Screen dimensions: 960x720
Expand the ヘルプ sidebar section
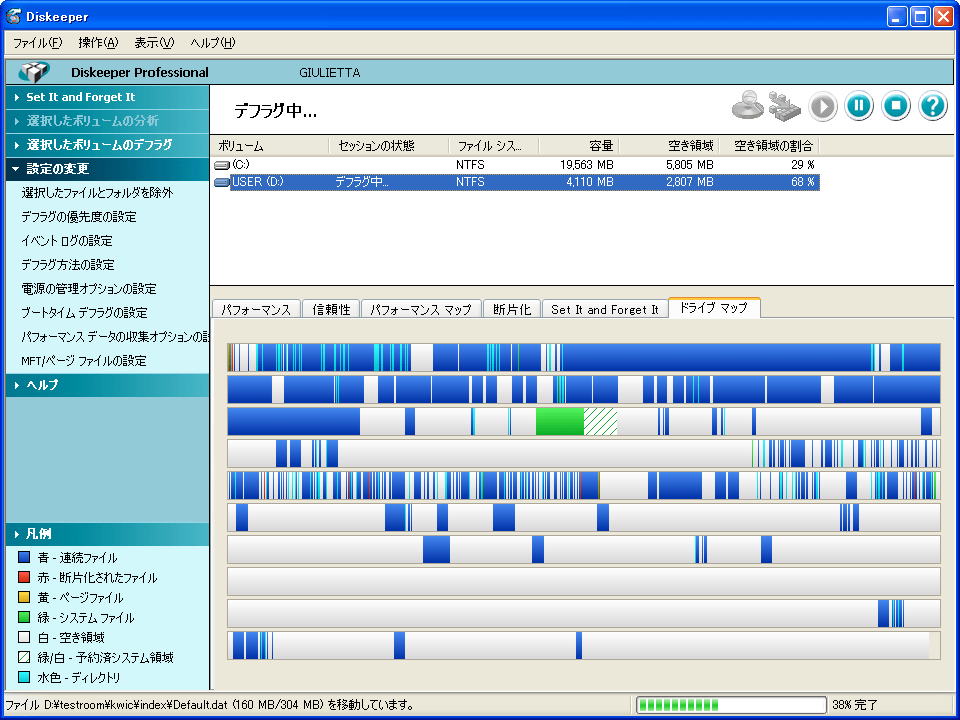[107, 385]
